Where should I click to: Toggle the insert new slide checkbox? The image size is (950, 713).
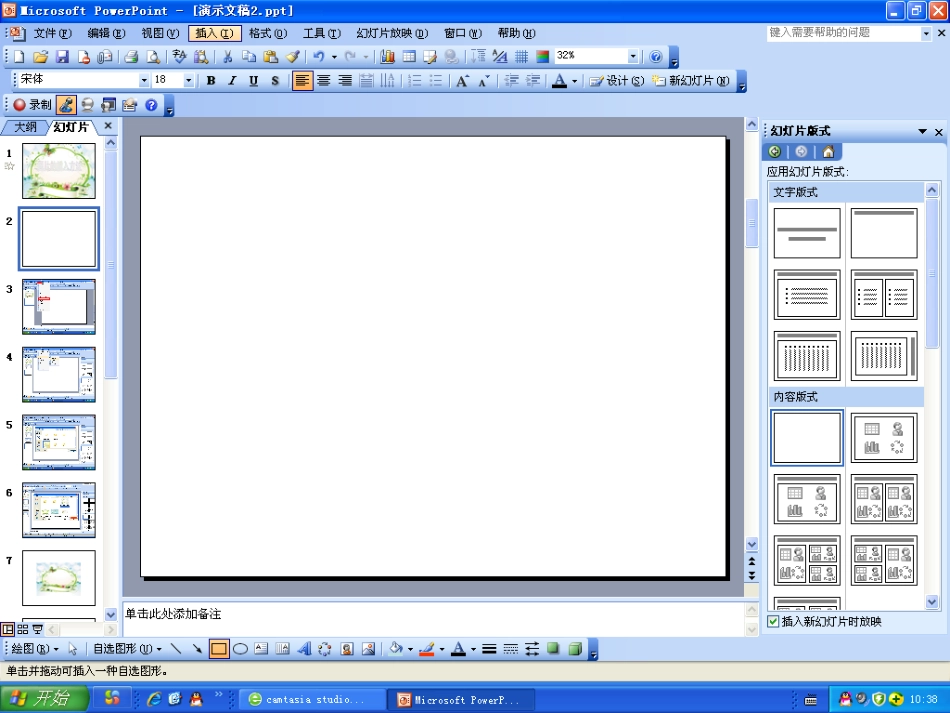click(x=773, y=621)
